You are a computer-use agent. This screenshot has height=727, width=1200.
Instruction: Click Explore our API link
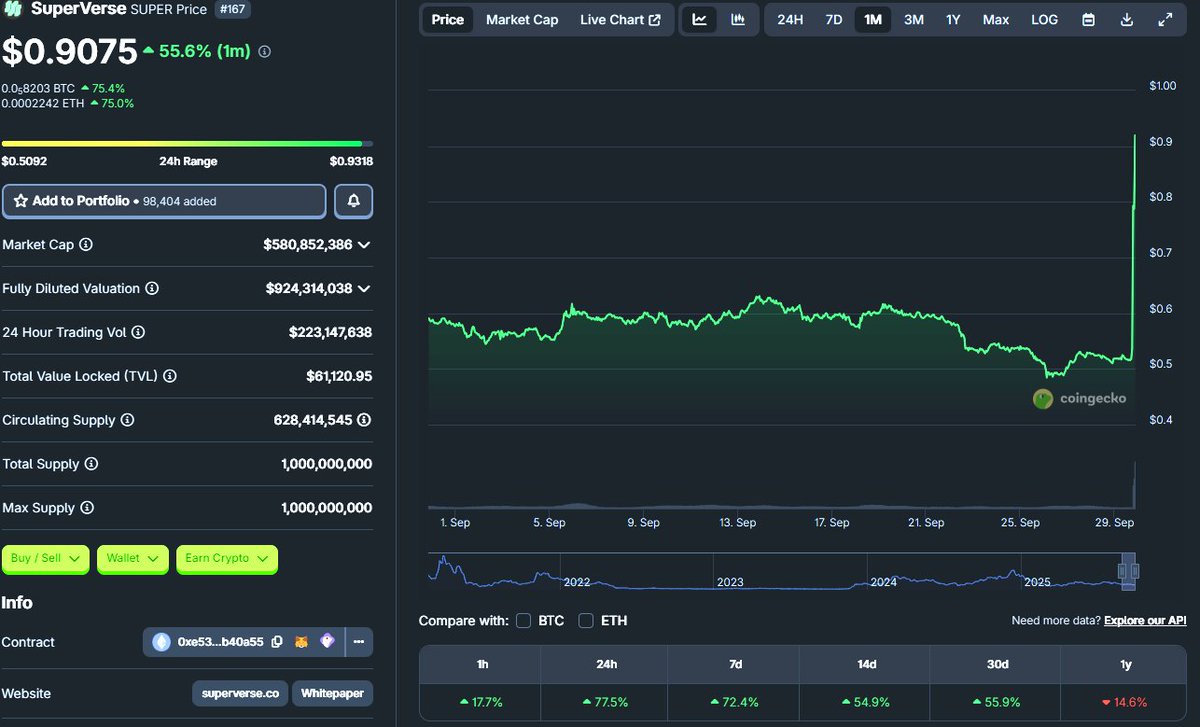coord(1145,621)
